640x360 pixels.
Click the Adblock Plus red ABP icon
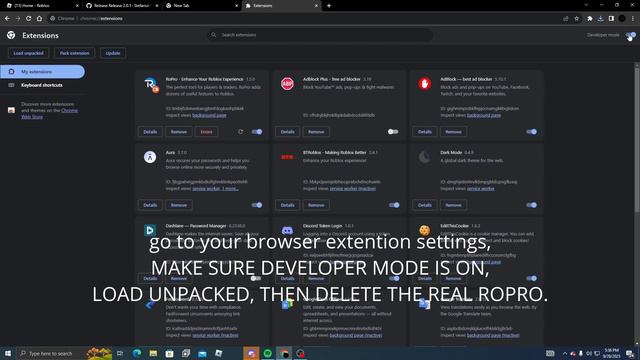click(x=287, y=84)
